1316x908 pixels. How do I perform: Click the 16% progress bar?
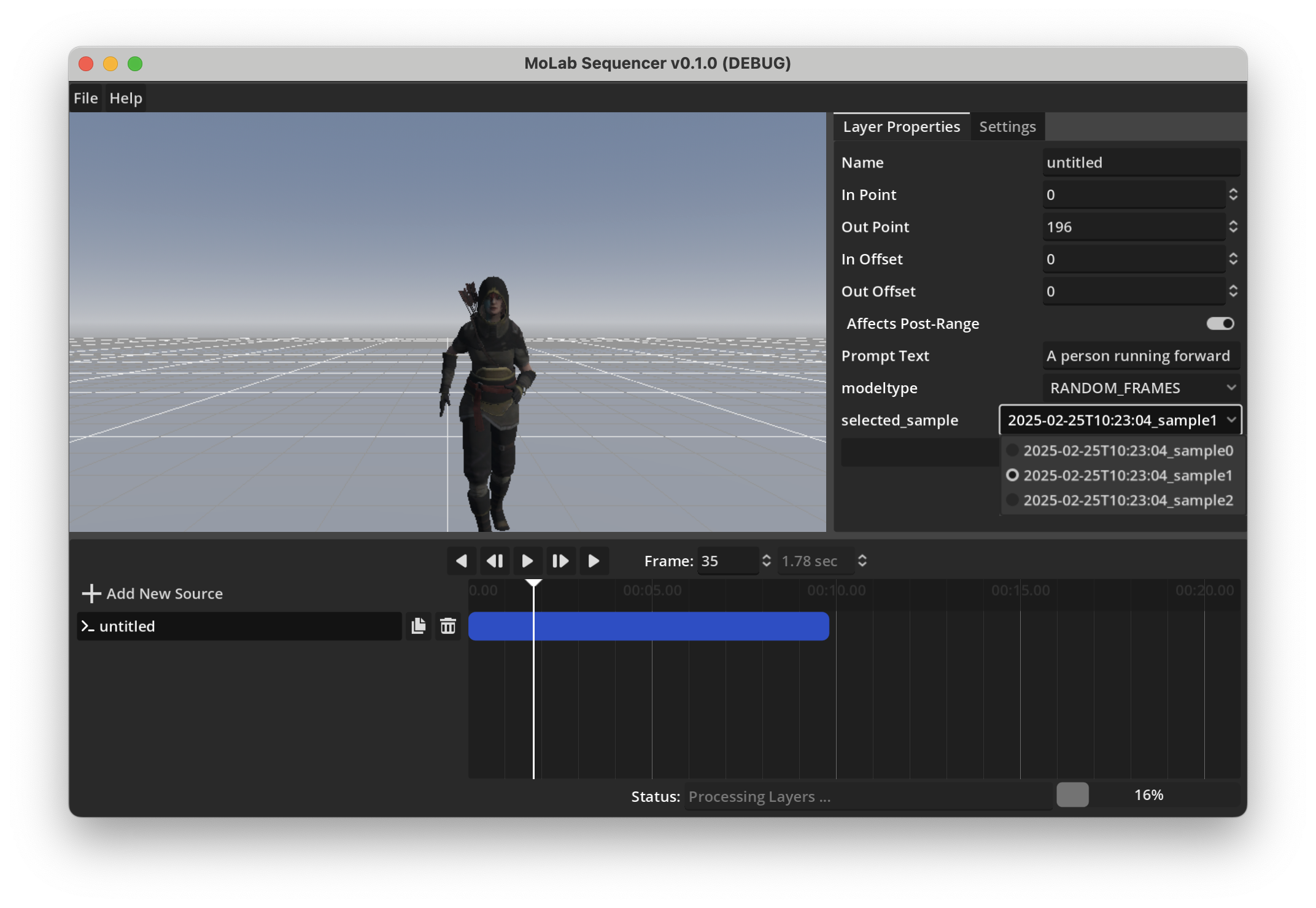pyautogui.click(x=1148, y=795)
